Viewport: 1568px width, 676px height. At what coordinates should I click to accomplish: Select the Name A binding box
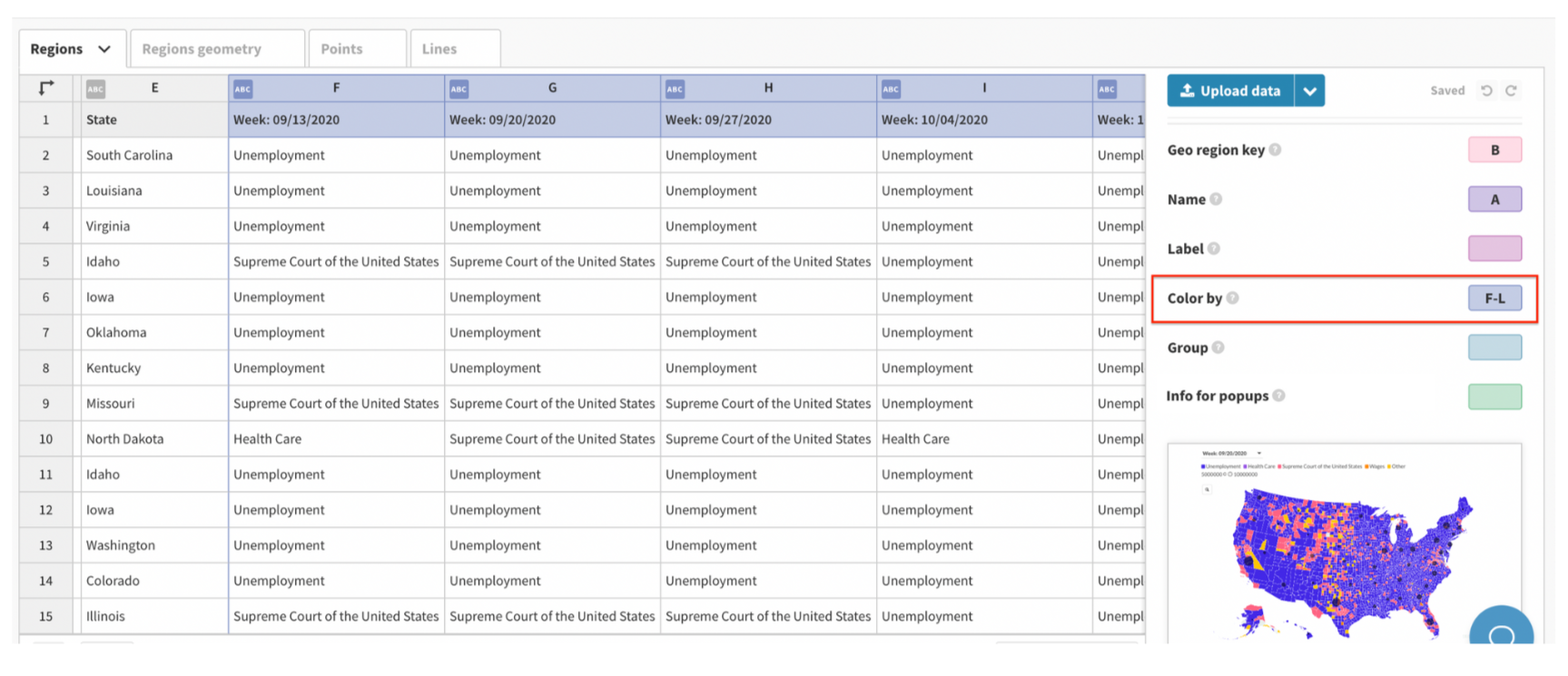pos(1494,200)
